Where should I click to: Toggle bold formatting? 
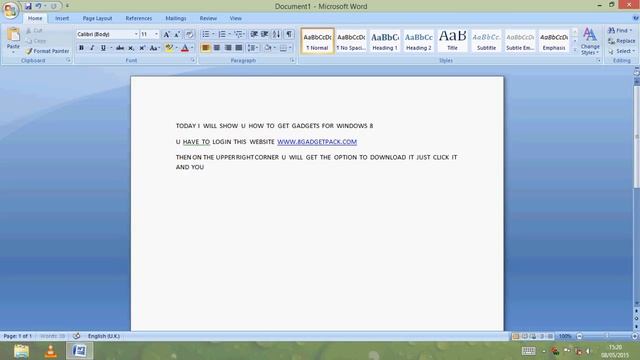(81, 48)
